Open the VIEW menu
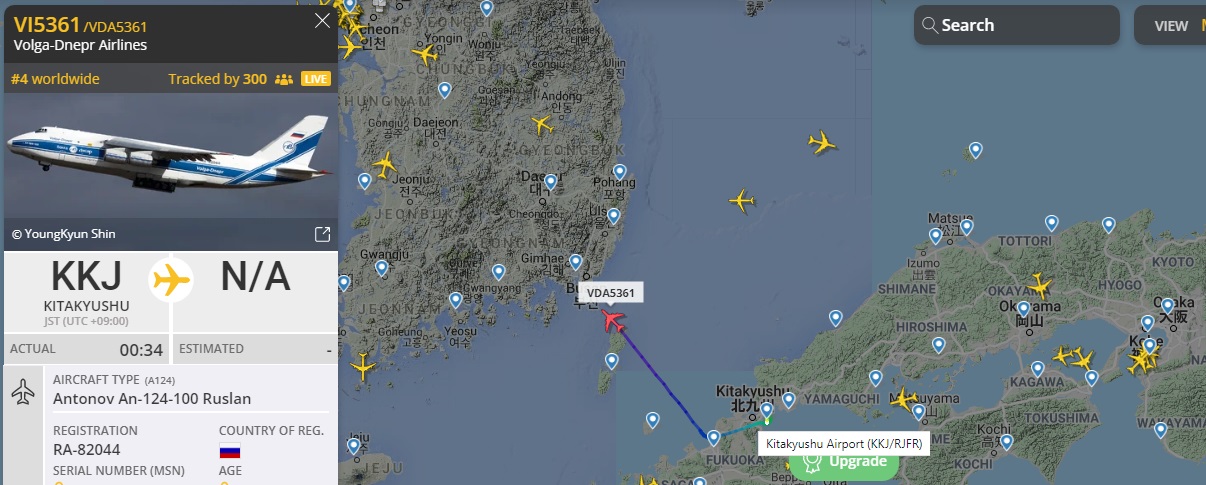 click(x=1171, y=26)
